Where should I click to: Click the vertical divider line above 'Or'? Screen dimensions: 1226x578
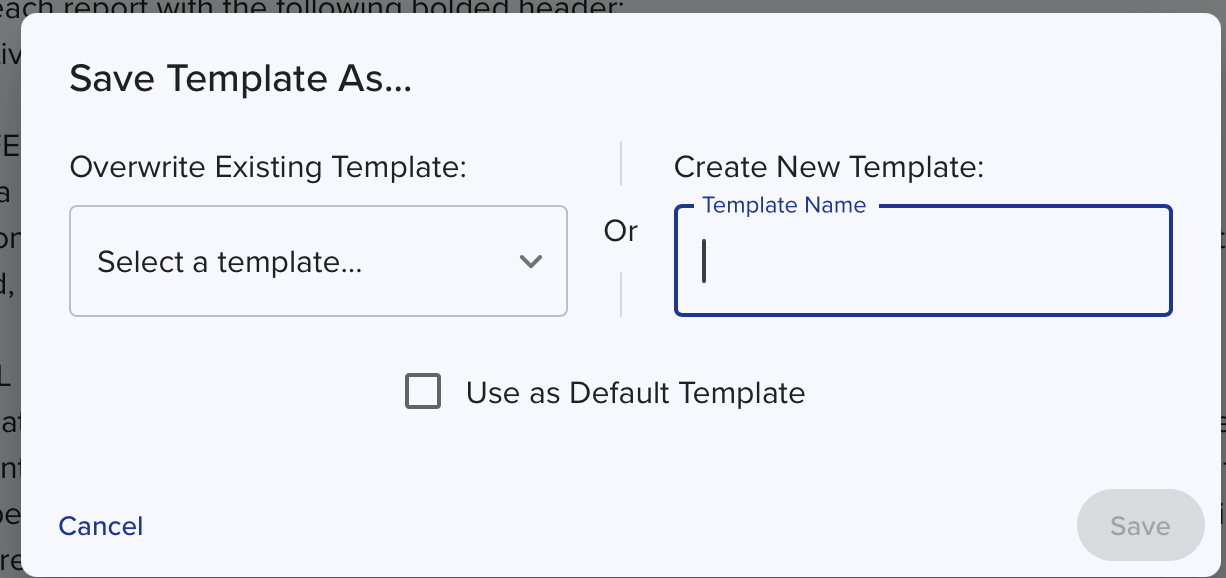point(621,163)
